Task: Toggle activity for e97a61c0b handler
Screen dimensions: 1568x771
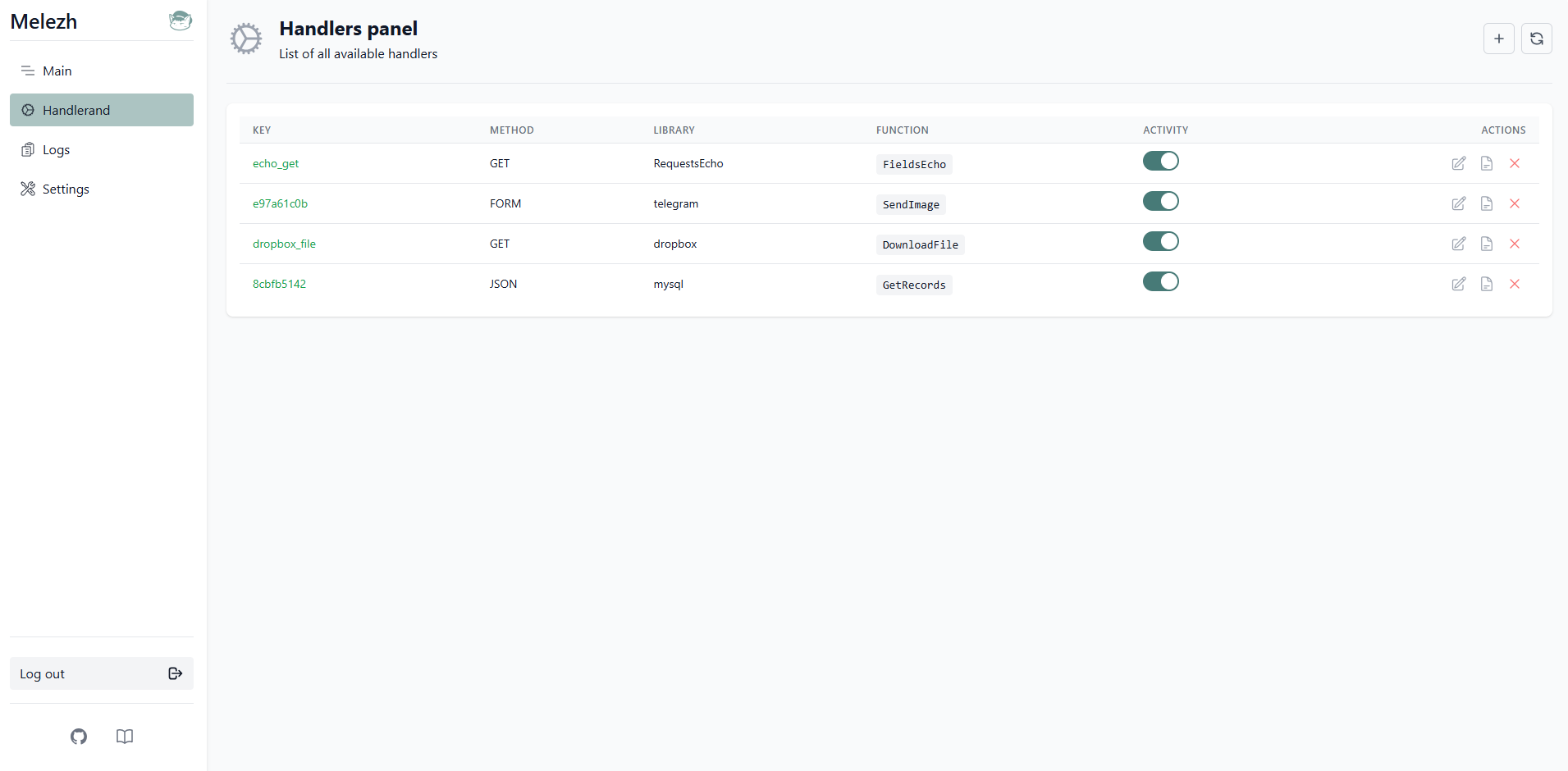Action: tap(1160, 201)
